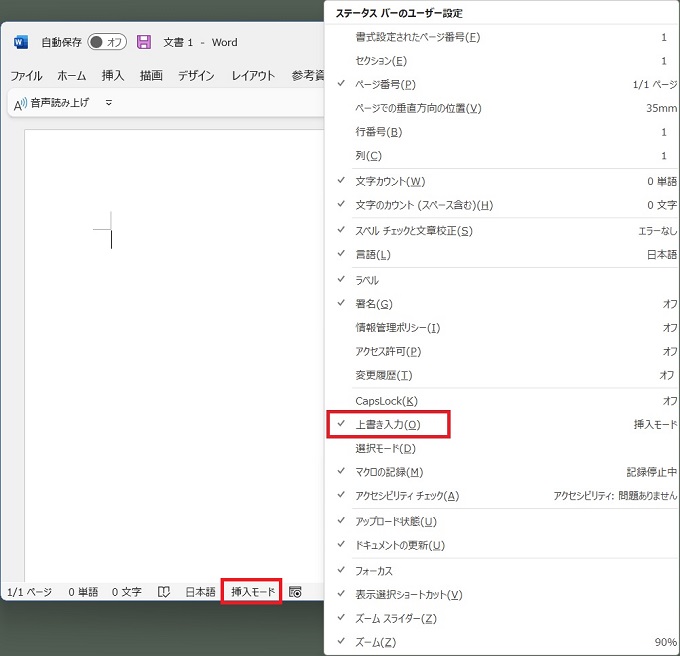680x656 pixels.
Task: Open the デザイン ribbon tab
Action: 196,76
